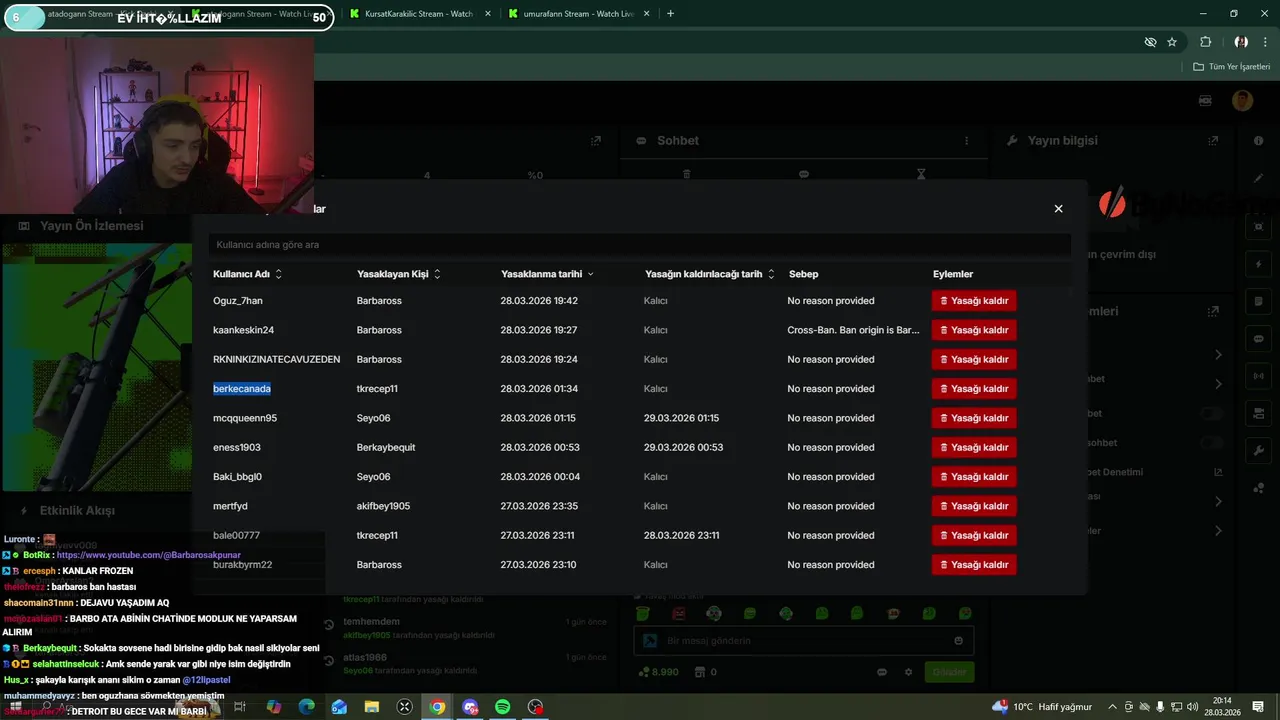Remove ban for bale00777
Screen dimensions: 1280x720
(x=974, y=535)
